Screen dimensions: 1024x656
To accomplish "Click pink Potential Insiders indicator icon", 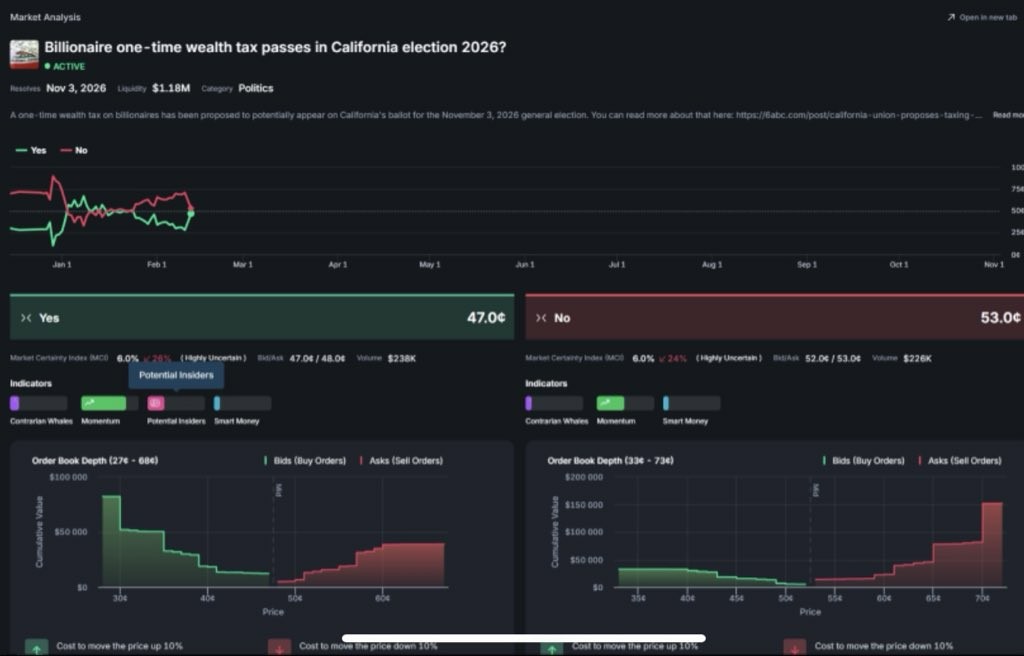I will (156, 403).
